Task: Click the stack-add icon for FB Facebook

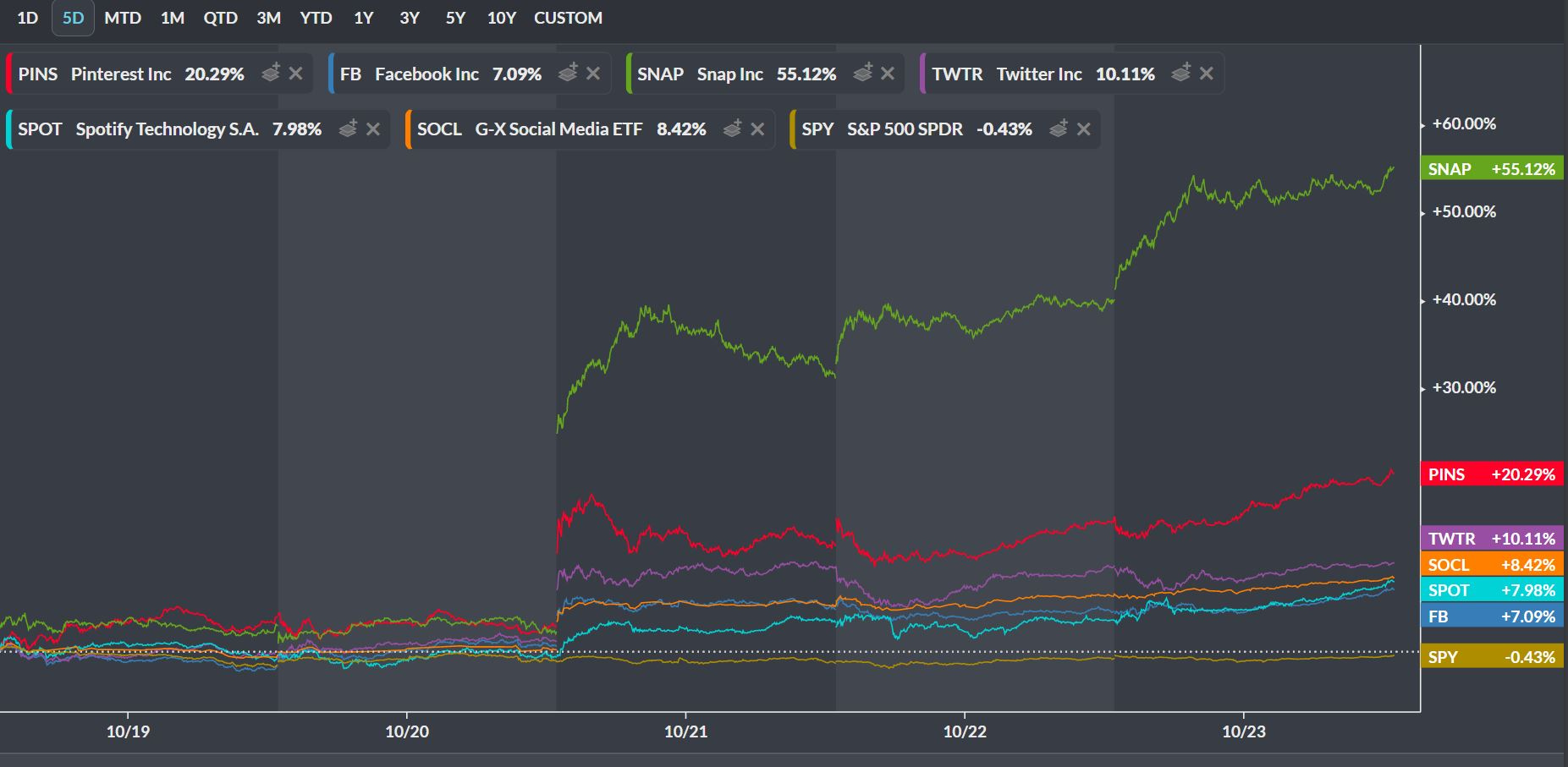Action: [568, 74]
